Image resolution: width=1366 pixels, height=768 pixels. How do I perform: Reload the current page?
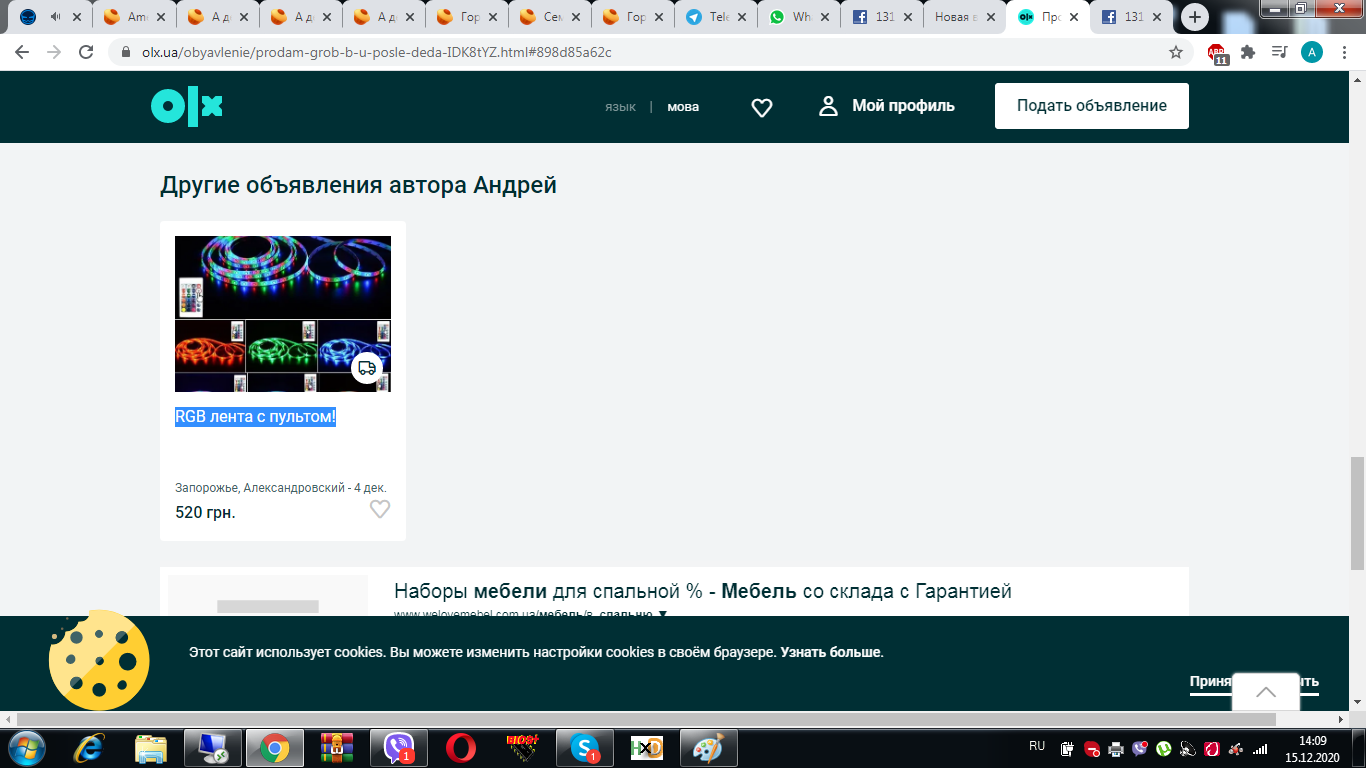point(86,52)
